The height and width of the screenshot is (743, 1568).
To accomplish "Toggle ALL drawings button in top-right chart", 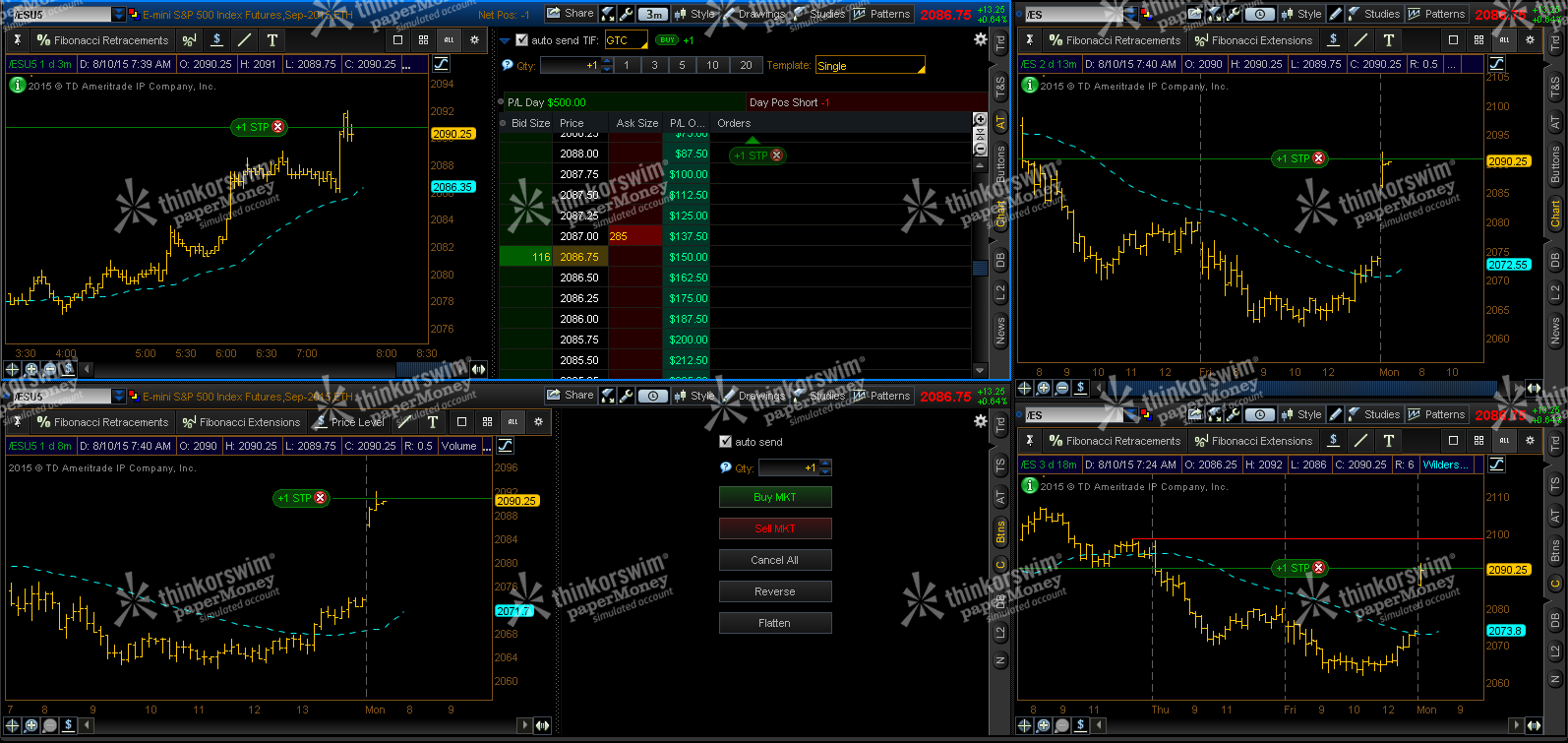I will 1504,40.
